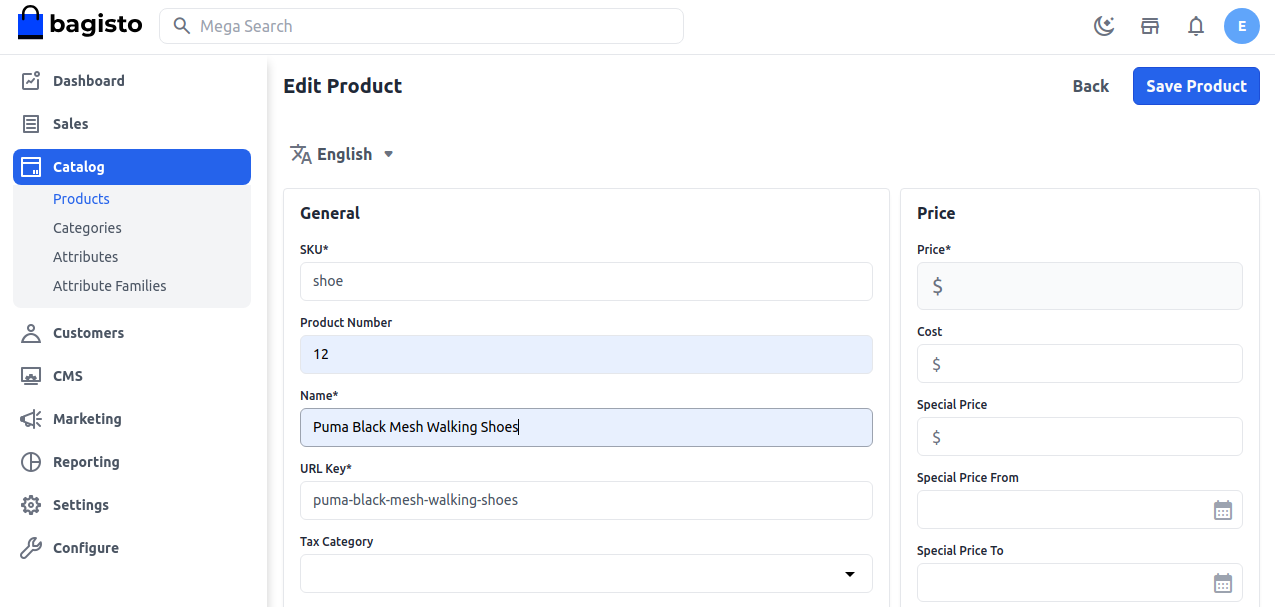This screenshot has height=607, width=1275.
Task: Open the calendar picker for Special Price From
Action: pos(1222,509)
